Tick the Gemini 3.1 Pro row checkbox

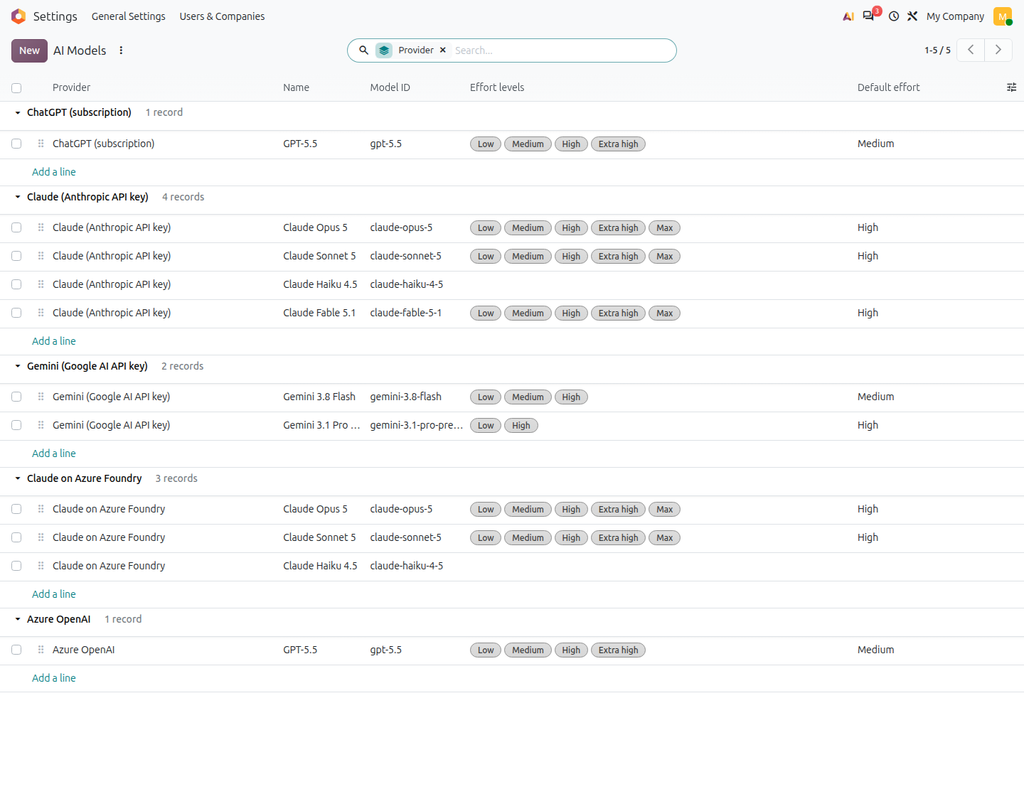pyautogui.click(x=16, y=425)
